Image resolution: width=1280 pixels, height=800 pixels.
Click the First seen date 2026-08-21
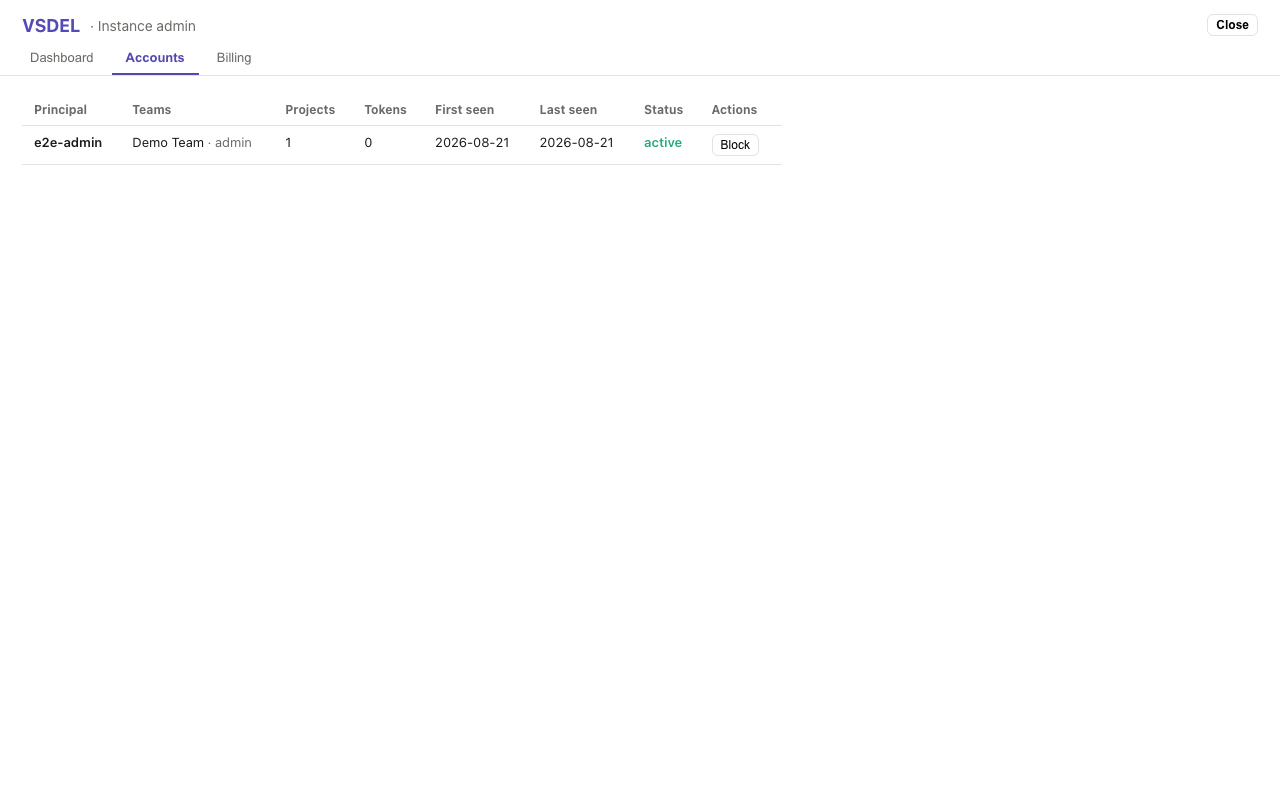pos(472,143)
